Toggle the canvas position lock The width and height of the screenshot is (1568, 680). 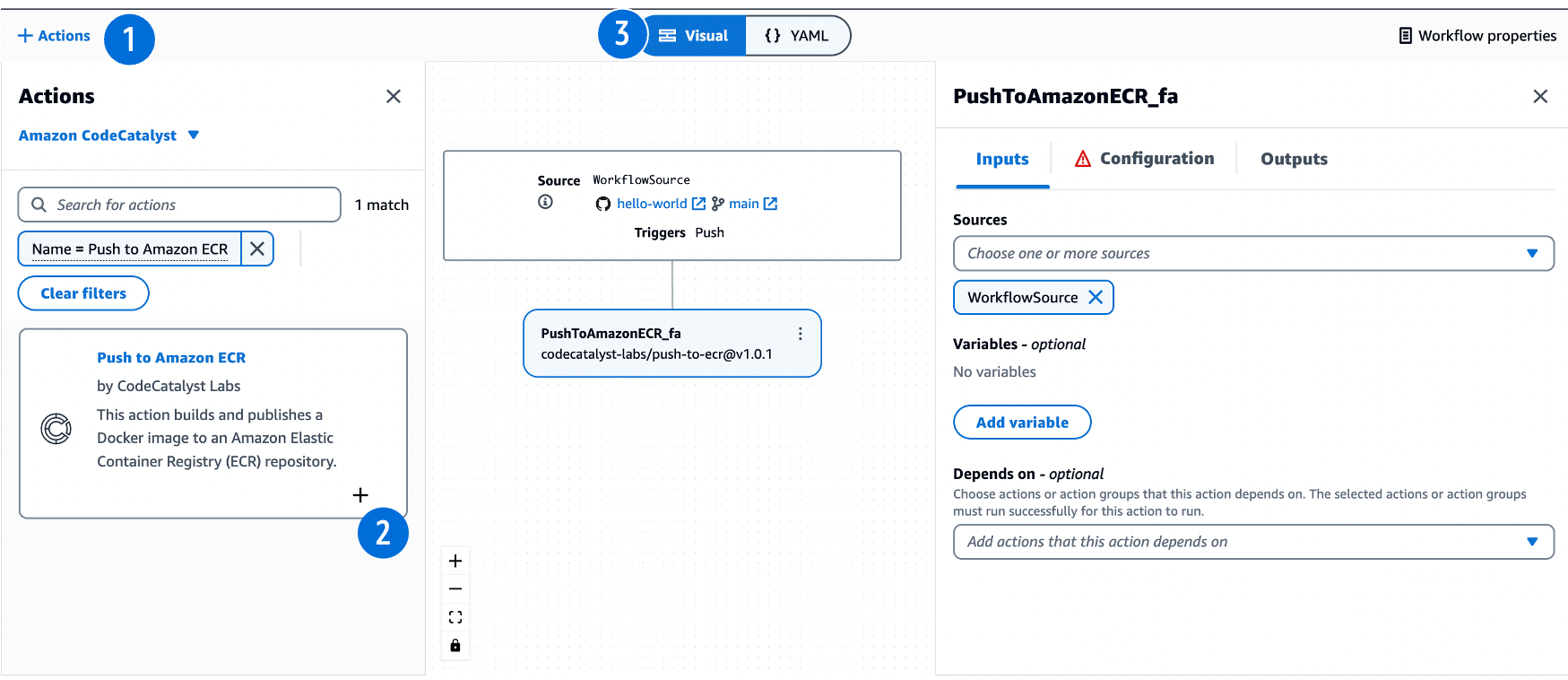click(x=455, y=645)
